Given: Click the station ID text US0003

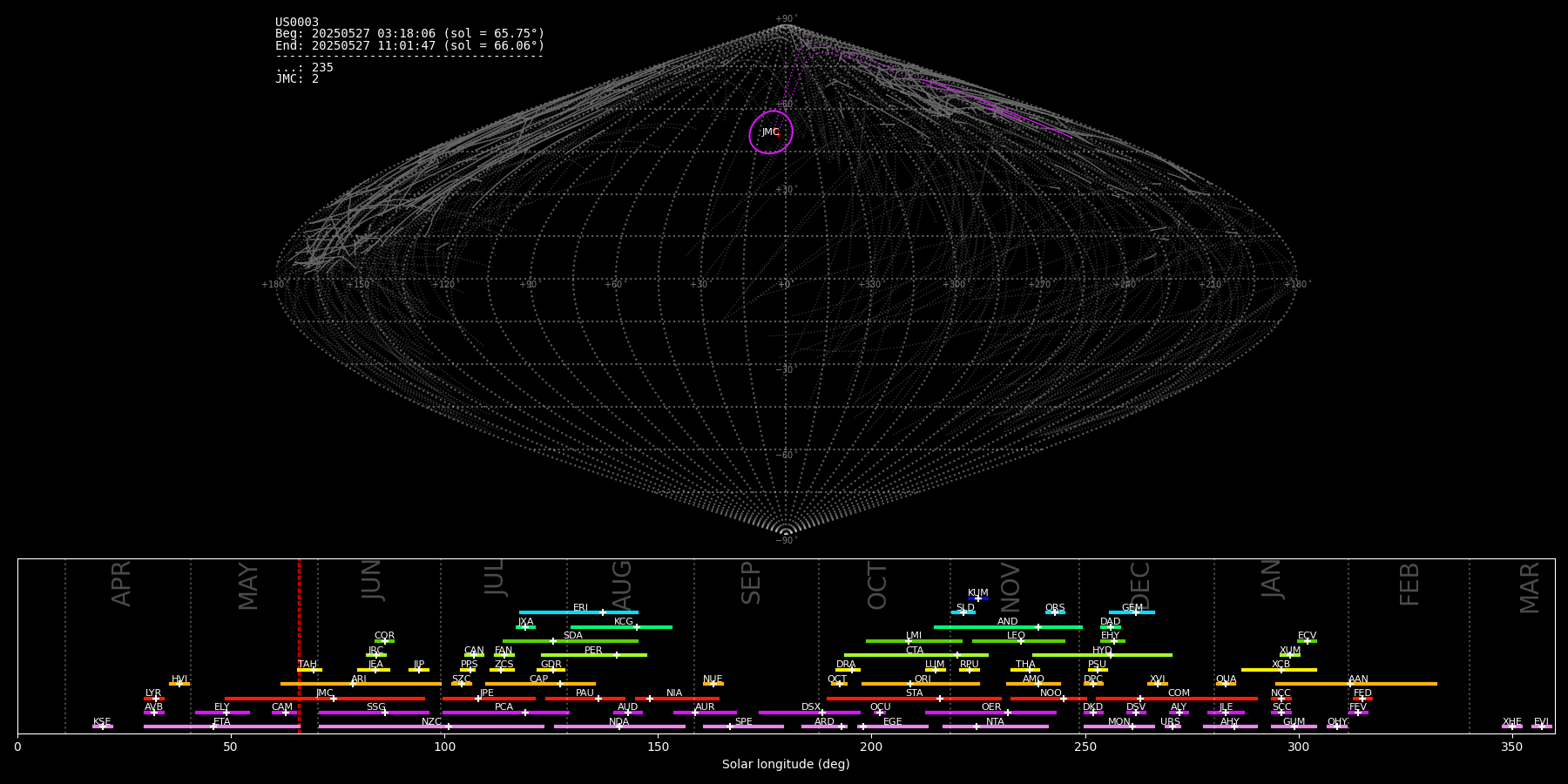Looking at the screenshot, I should (297, 23).
